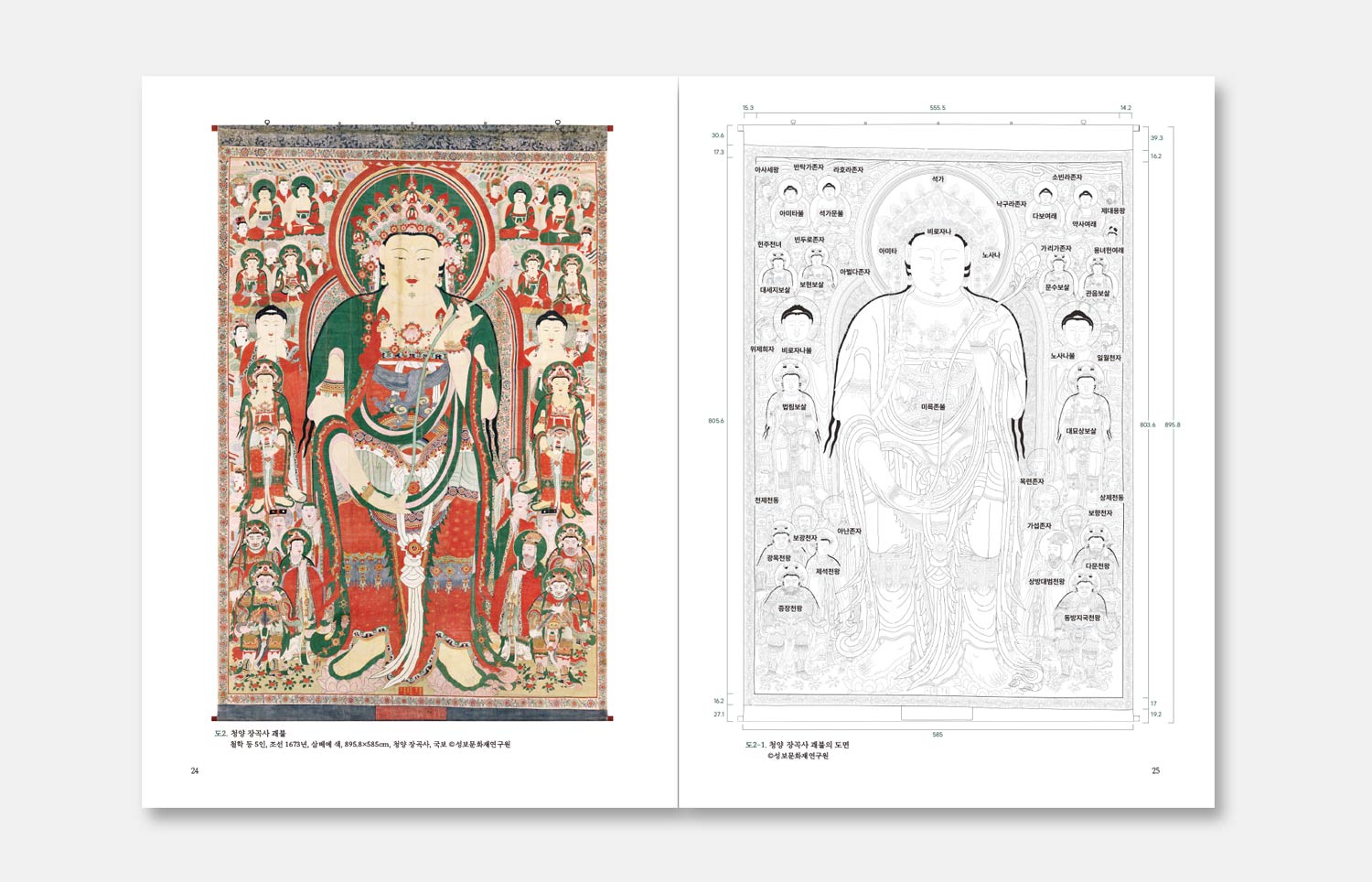Viewport: 1372px width, 882px height.
Task: Click the '헌주천녀' label
Action: [769, 244]
